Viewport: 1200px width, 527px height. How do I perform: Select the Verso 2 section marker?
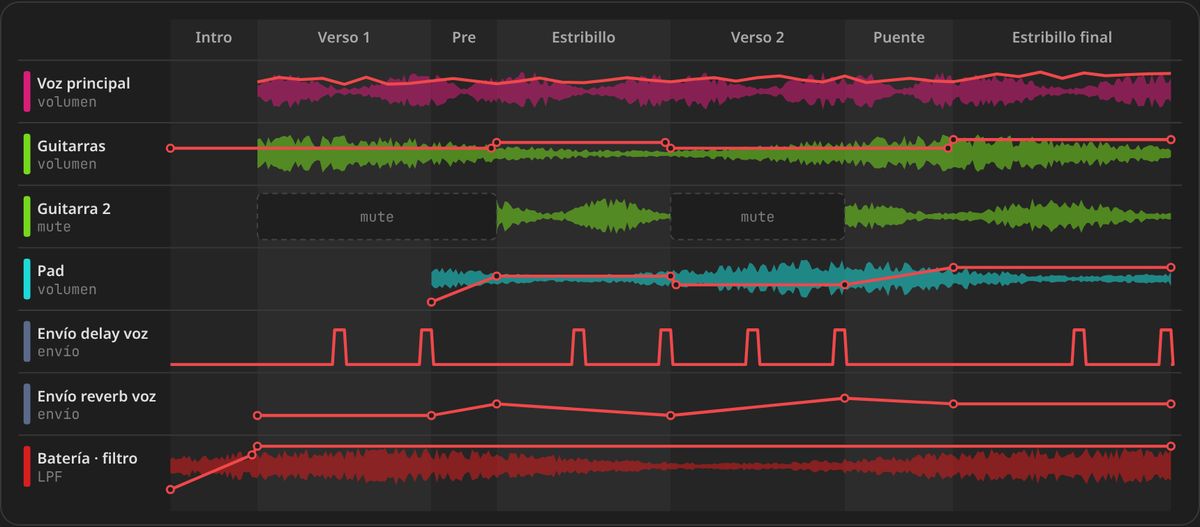pyautogui.click(x=757, y=37)
